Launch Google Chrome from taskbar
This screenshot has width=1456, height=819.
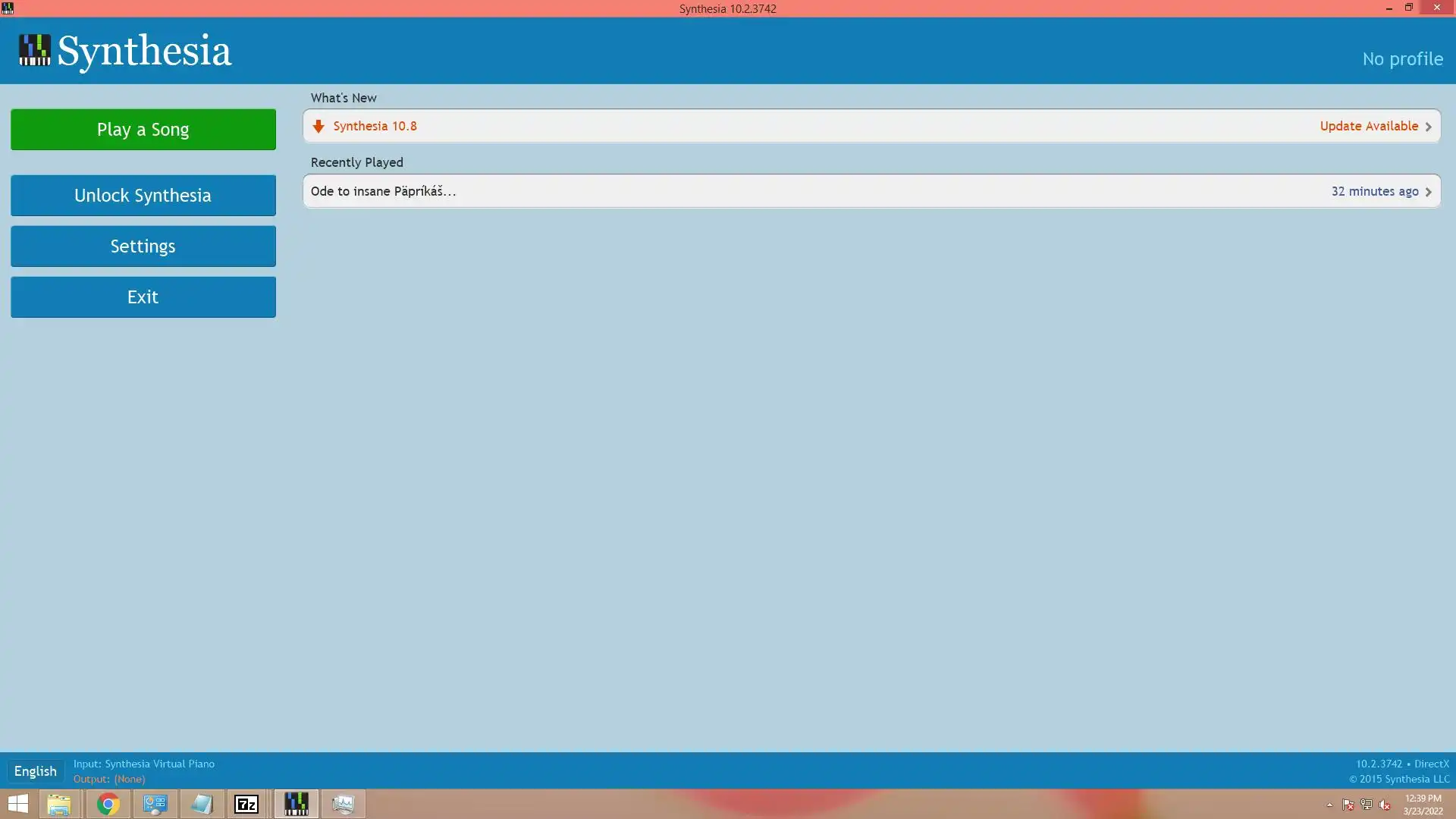[108, 804]
